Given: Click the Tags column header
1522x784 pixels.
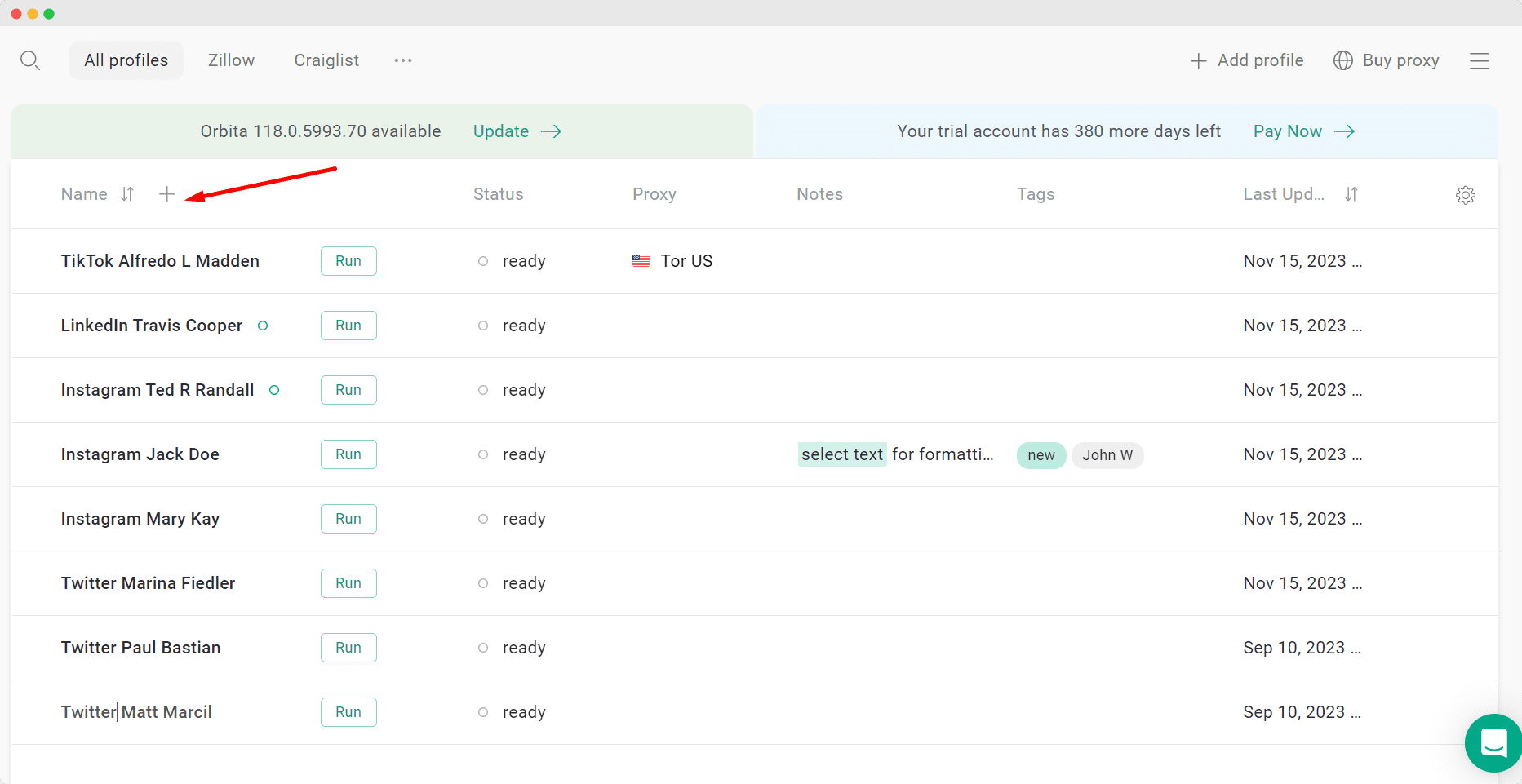Looking at the screenshot, I should [1036, 194].
